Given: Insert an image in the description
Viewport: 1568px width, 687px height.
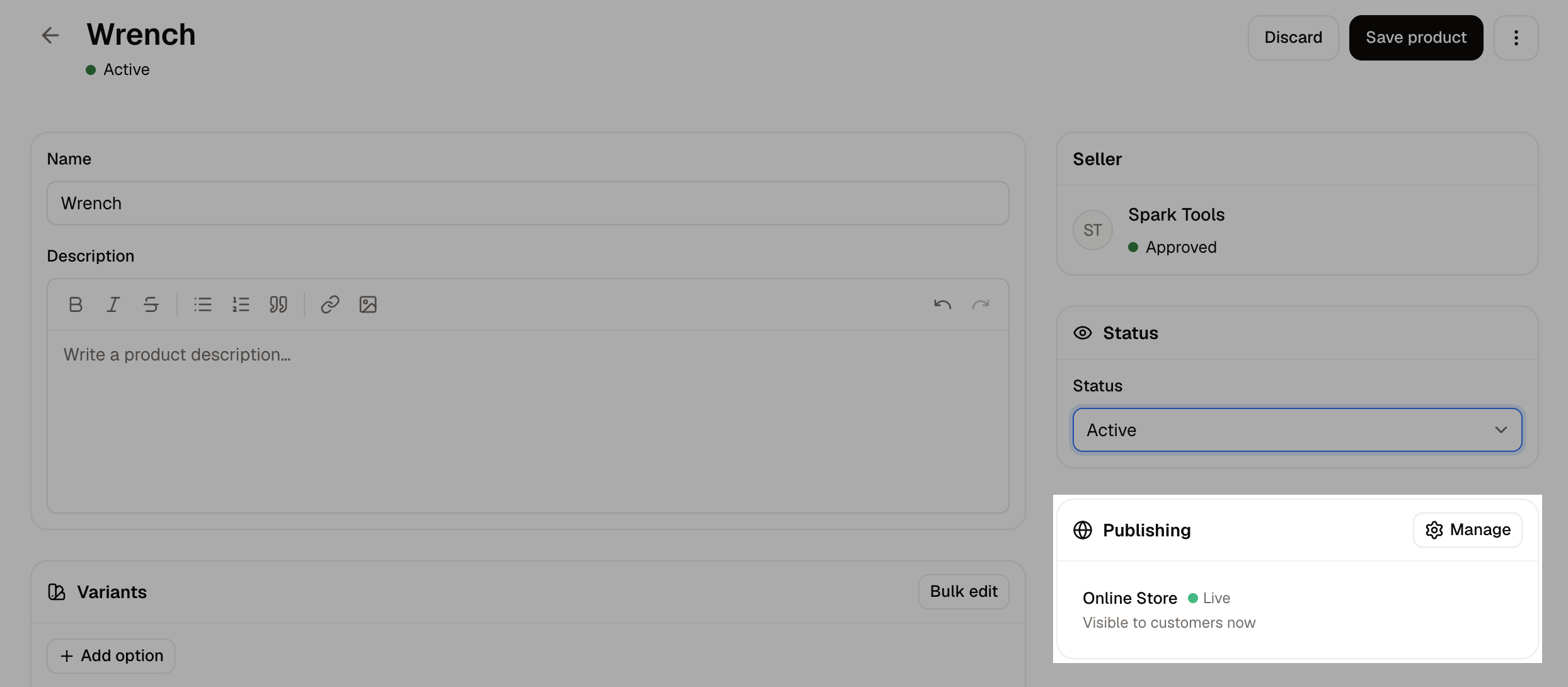Looking at the screenshot, I should pyautogui.click(x=368, y=304).
